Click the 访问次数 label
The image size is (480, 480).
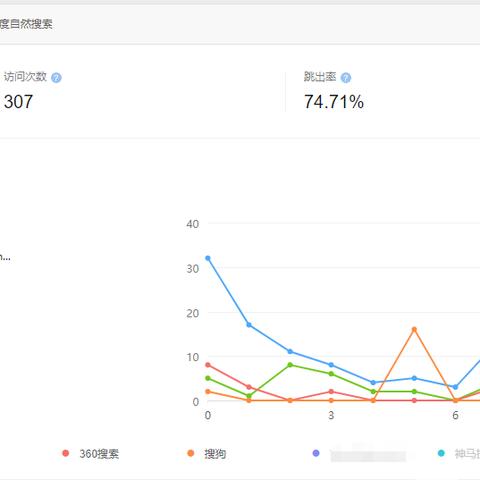25,77
